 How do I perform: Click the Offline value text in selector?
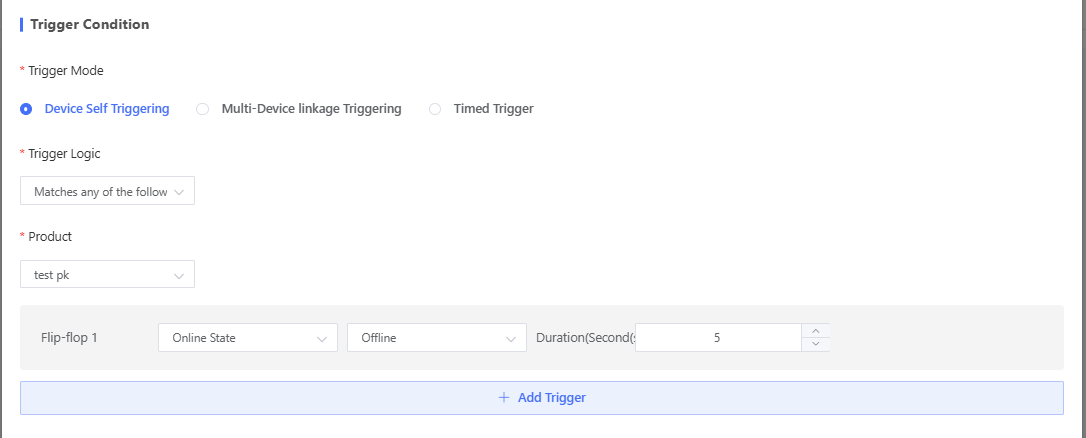point(379,338)
